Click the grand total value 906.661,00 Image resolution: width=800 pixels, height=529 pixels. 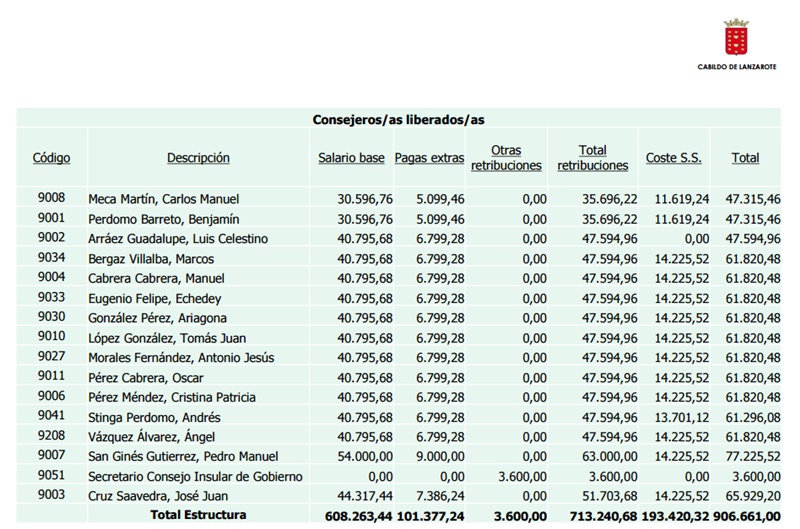click(746, 516)
